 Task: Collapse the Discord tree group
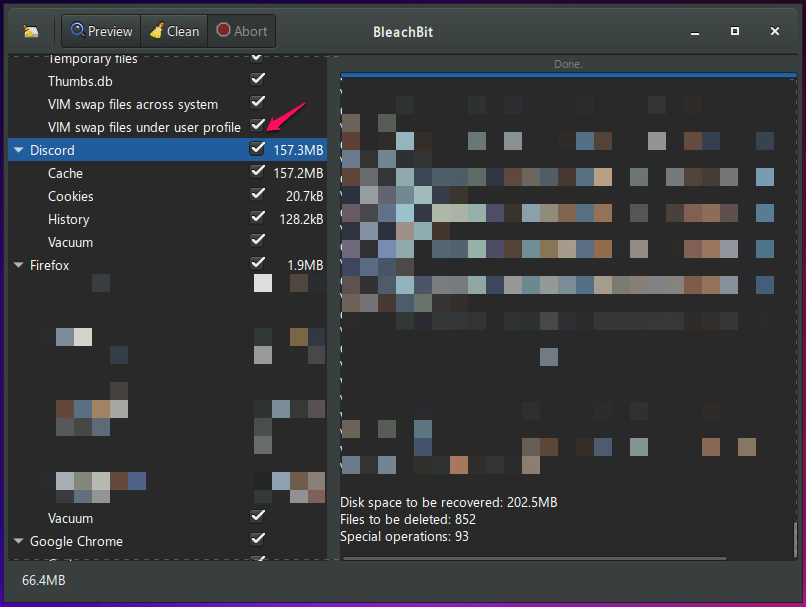[x=19, y=150]
